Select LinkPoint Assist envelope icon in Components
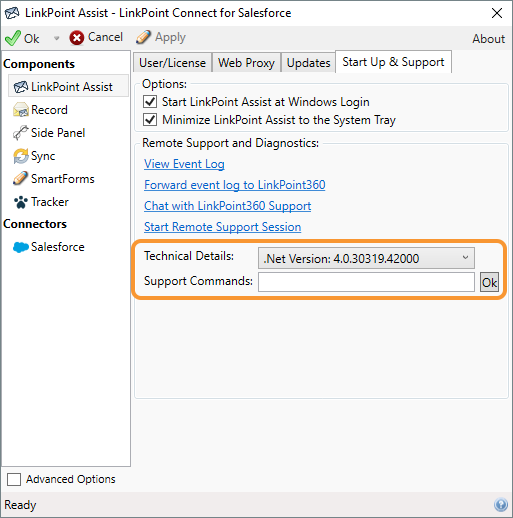Image resolution: width=513 pixels, height=518 pixels. [21, 87]
